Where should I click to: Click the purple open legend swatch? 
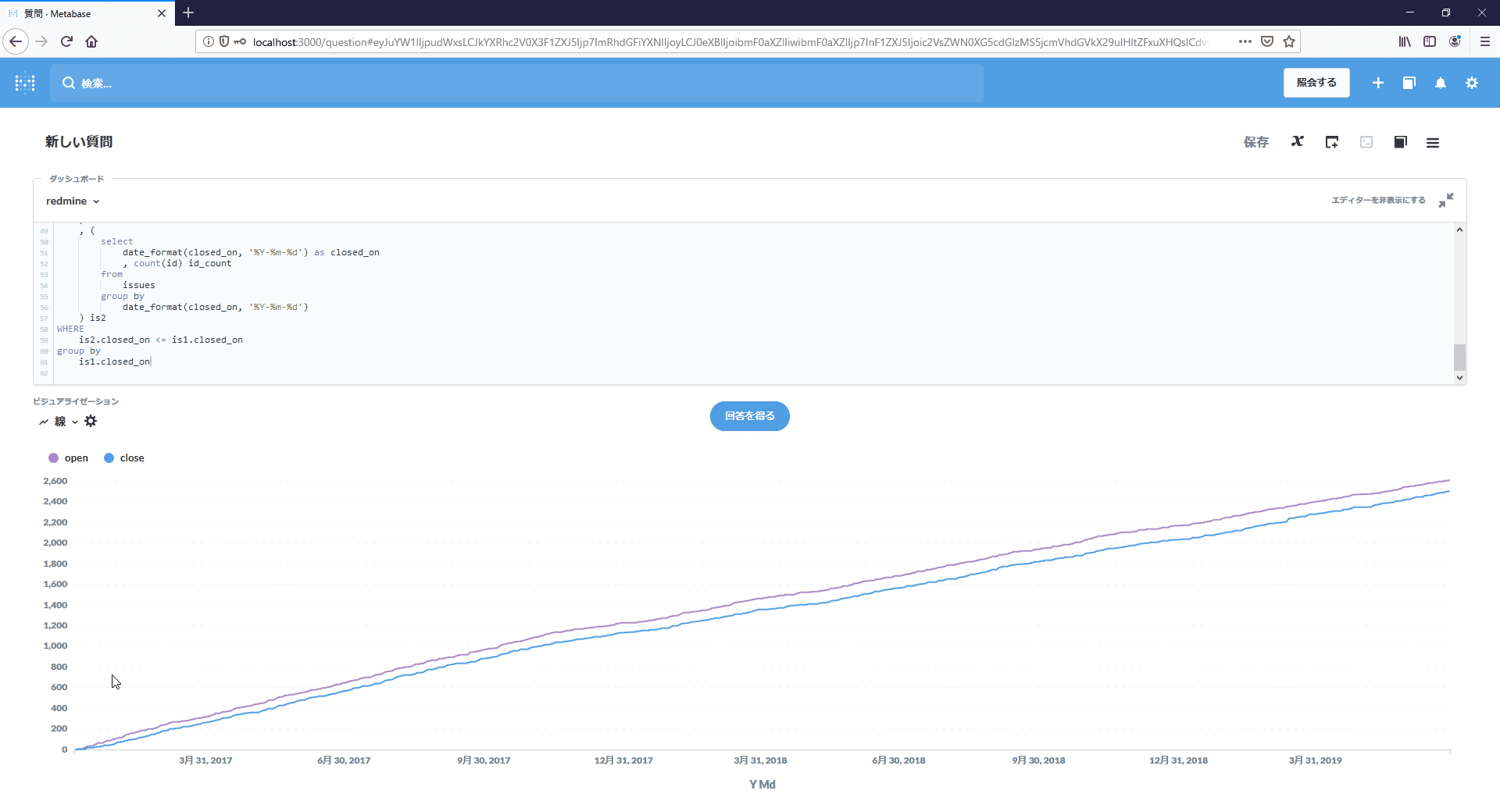[x=53, y=458]
